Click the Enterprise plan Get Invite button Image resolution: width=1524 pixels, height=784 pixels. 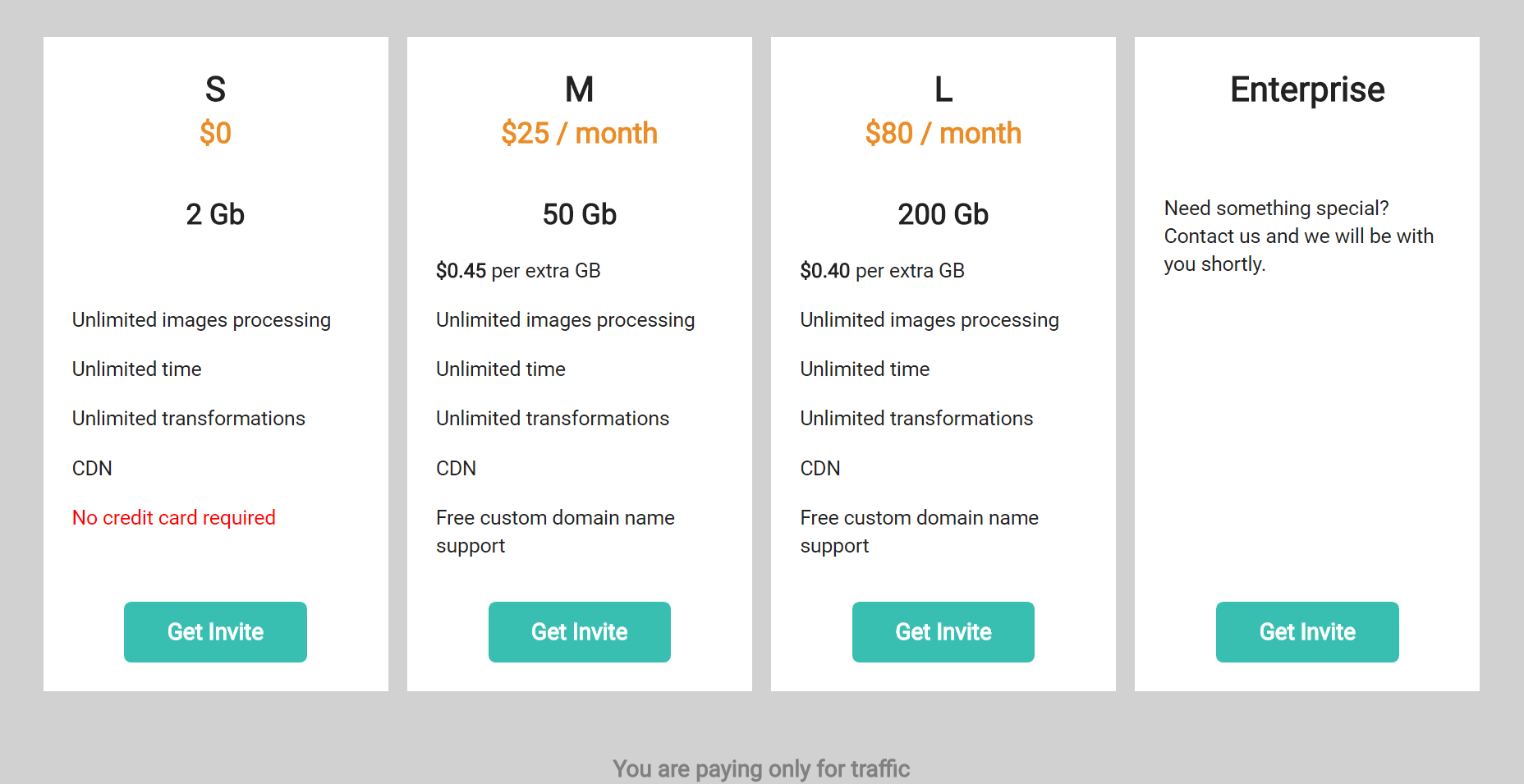point(1306,631)
